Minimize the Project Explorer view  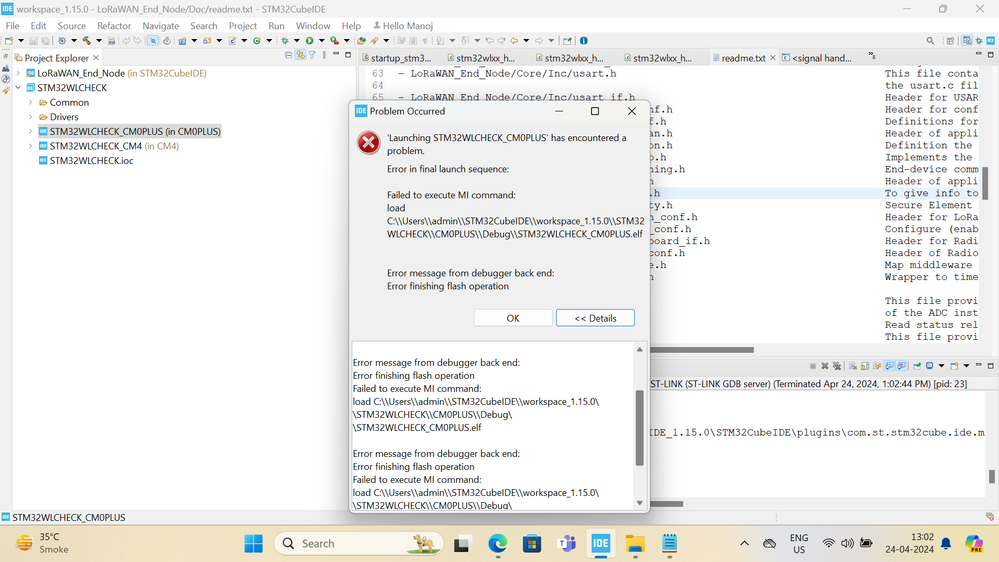pyautogui.click(x=336, y=55)
